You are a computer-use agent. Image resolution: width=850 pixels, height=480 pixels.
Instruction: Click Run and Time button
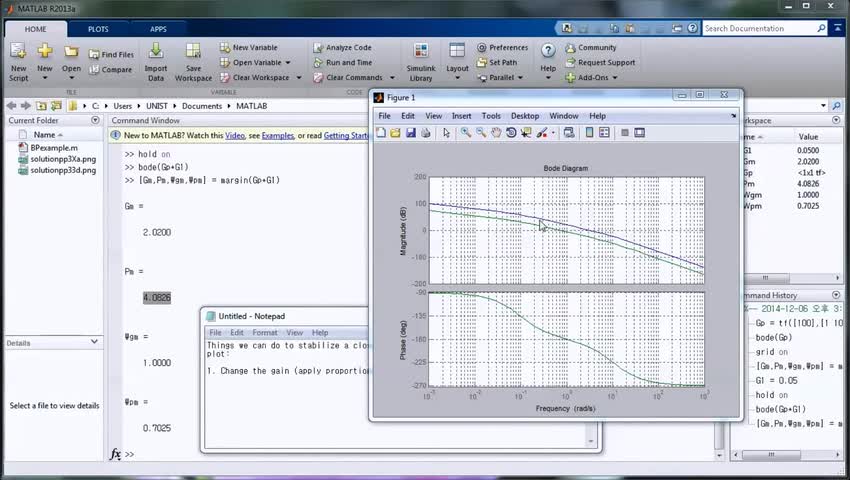(x=343, y=62)
